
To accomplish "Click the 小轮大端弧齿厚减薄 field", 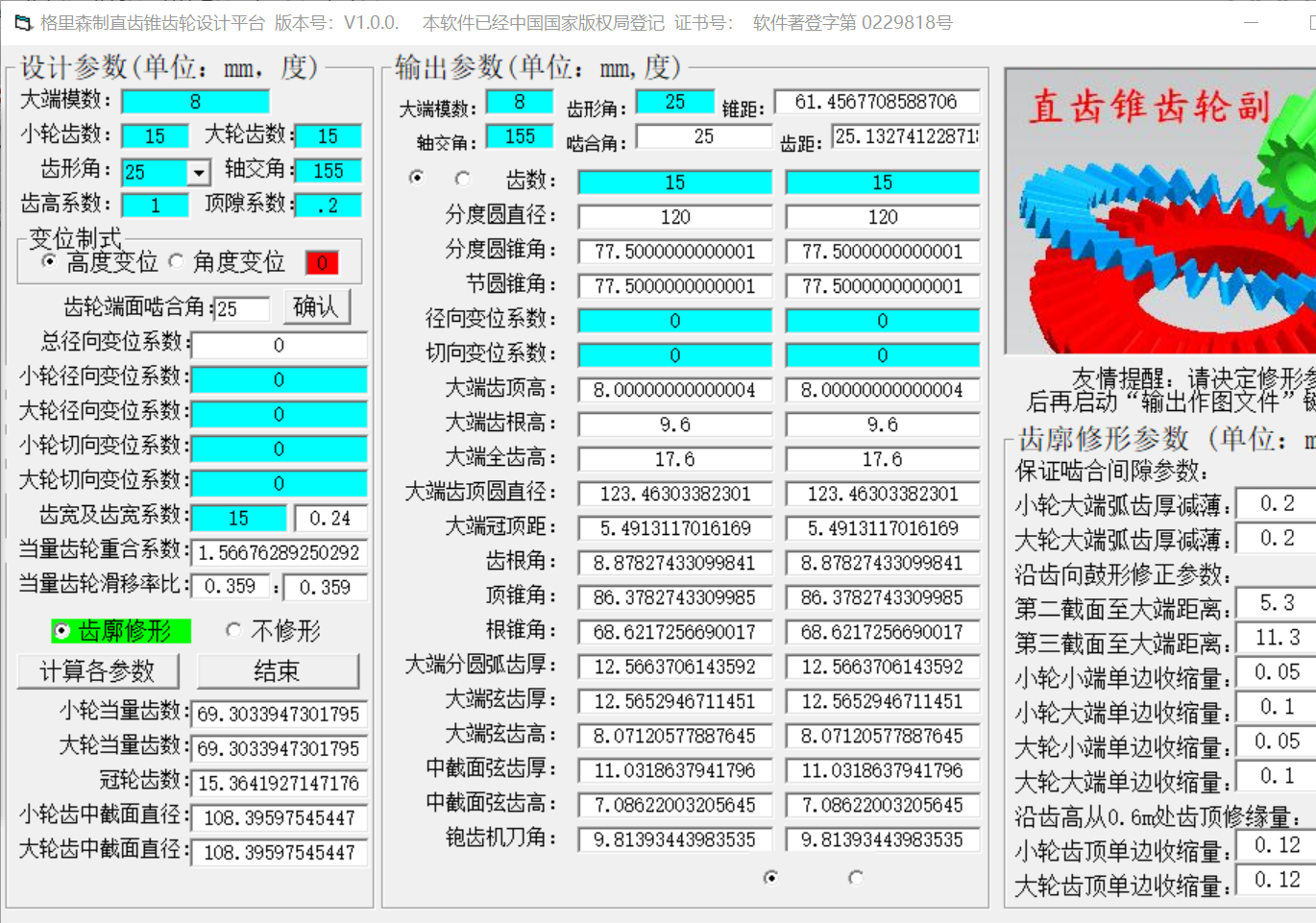I will click(1277, 503).
